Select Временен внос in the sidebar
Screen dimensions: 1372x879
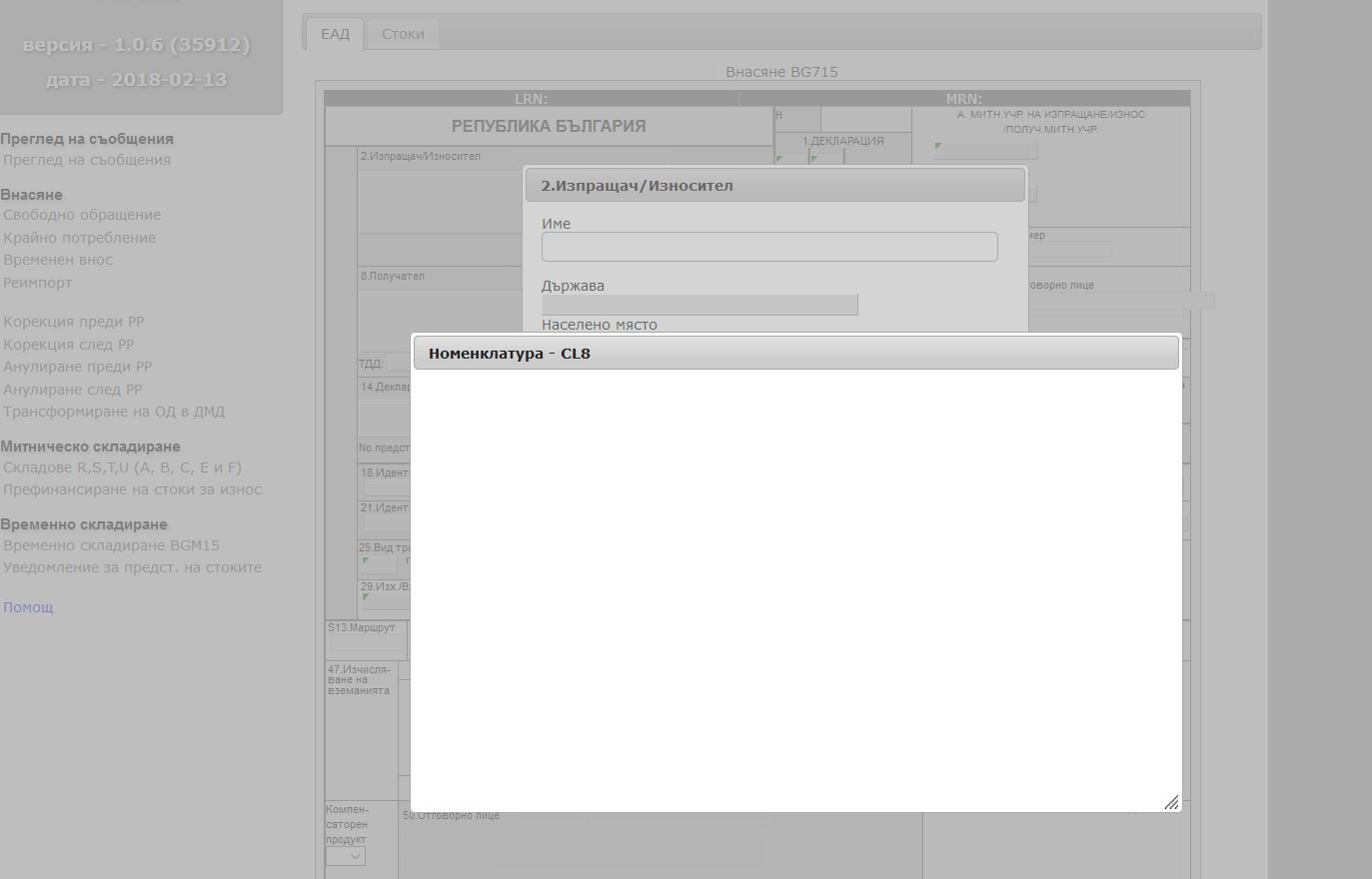click(58, 260)
